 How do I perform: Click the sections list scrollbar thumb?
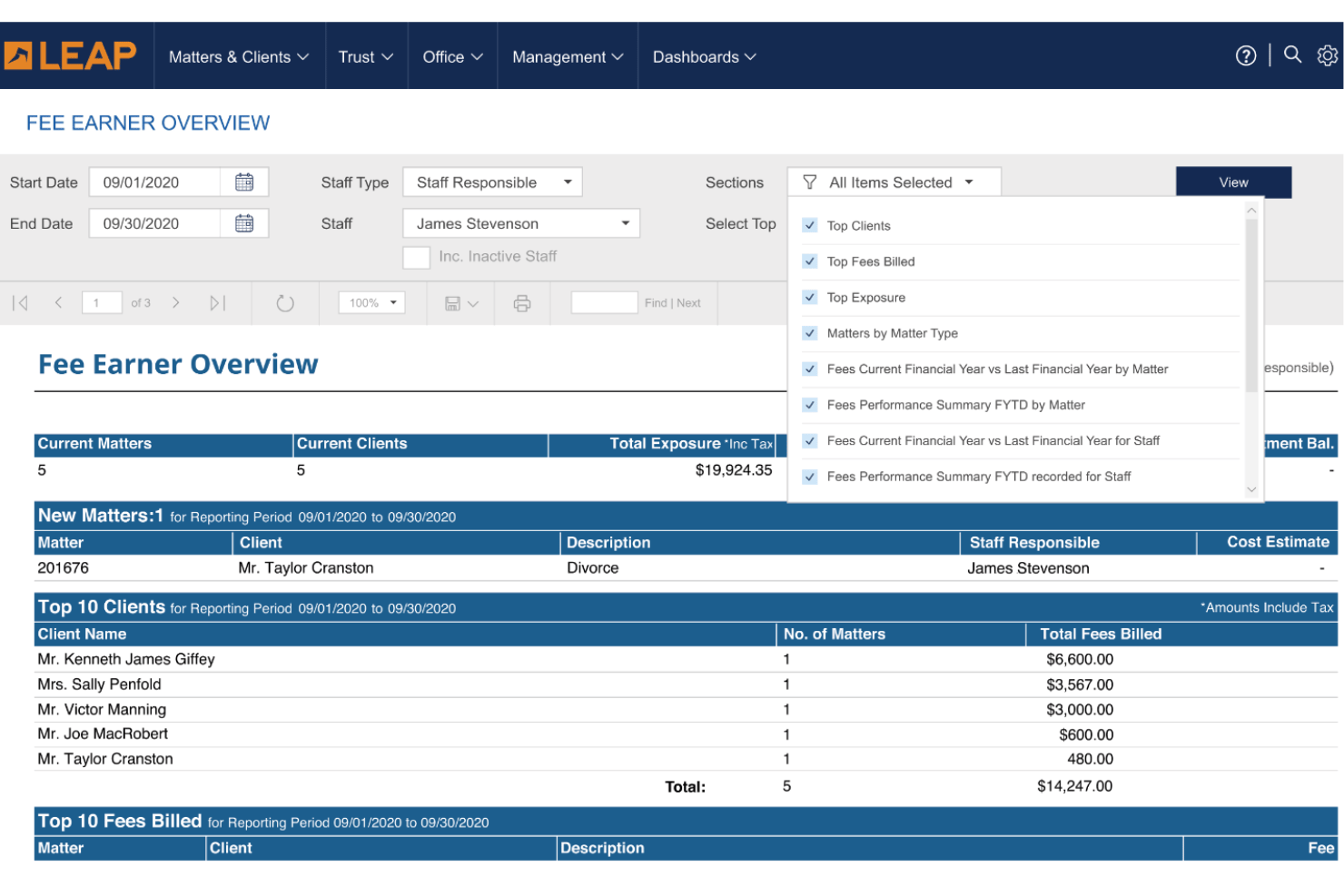tap(1251, 305)
